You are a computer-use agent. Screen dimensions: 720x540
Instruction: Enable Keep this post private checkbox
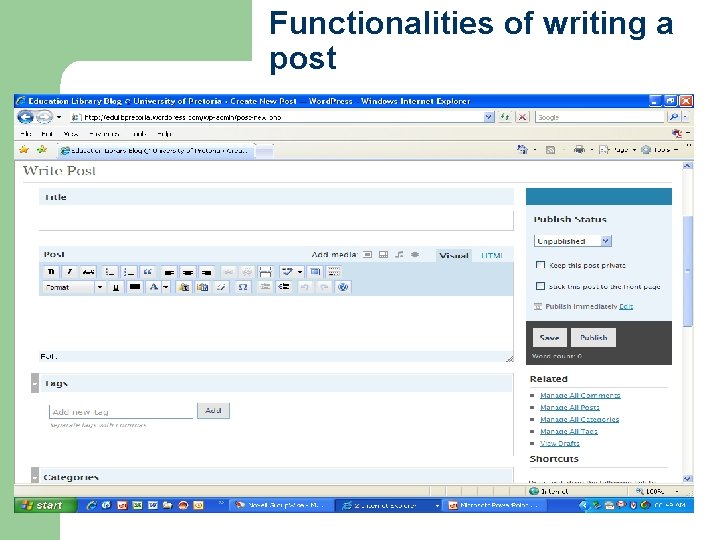(x=540, y=265)
